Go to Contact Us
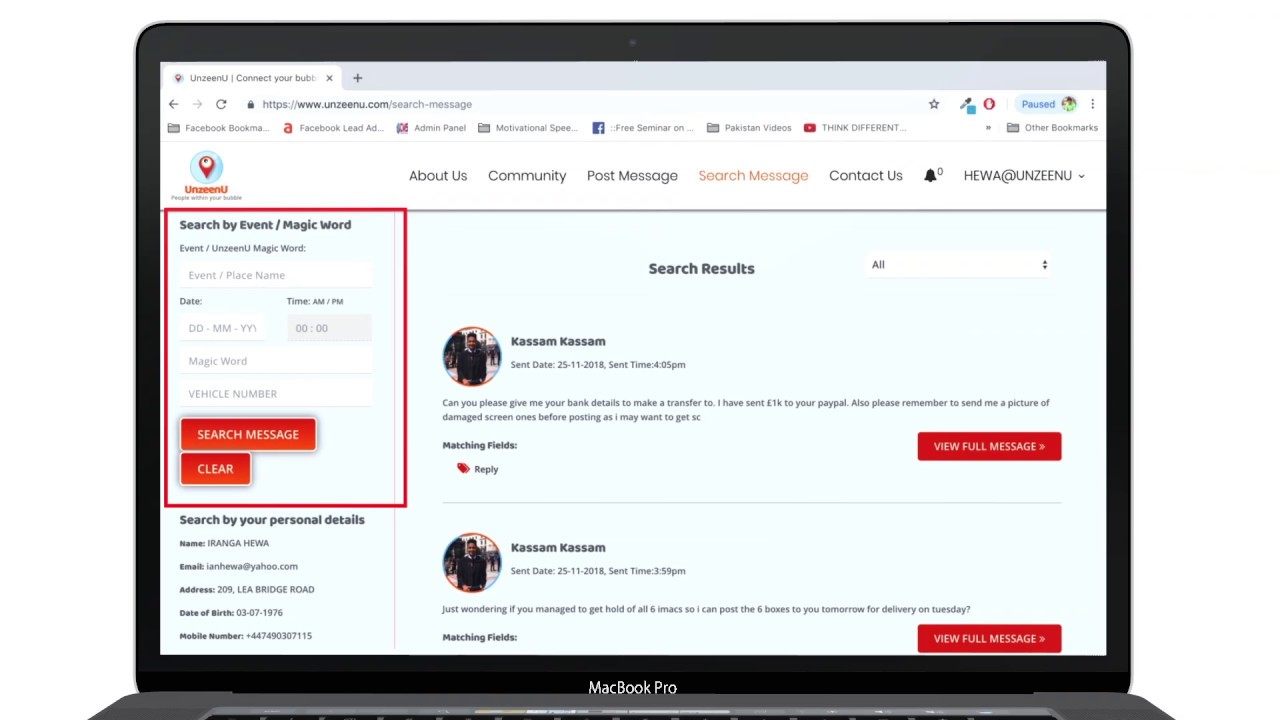This screenshot has width=1280, height=720. (866, 175)
